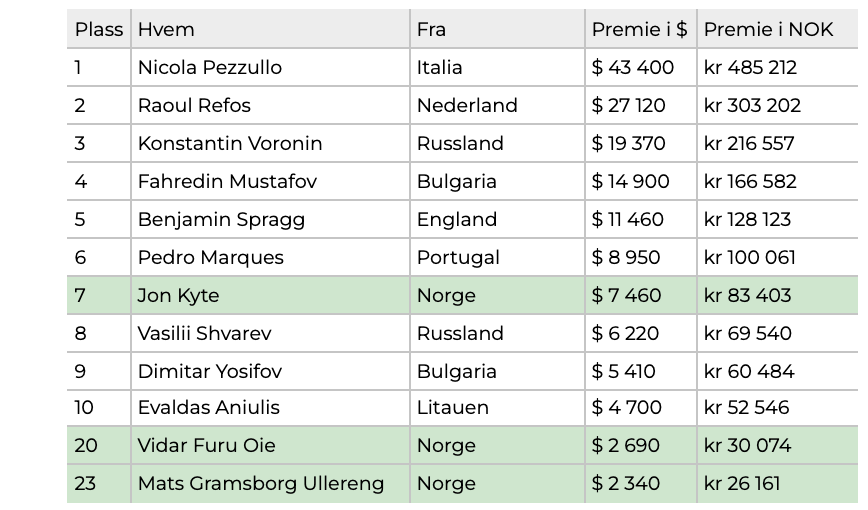Select the Premie i $ header

641,29
